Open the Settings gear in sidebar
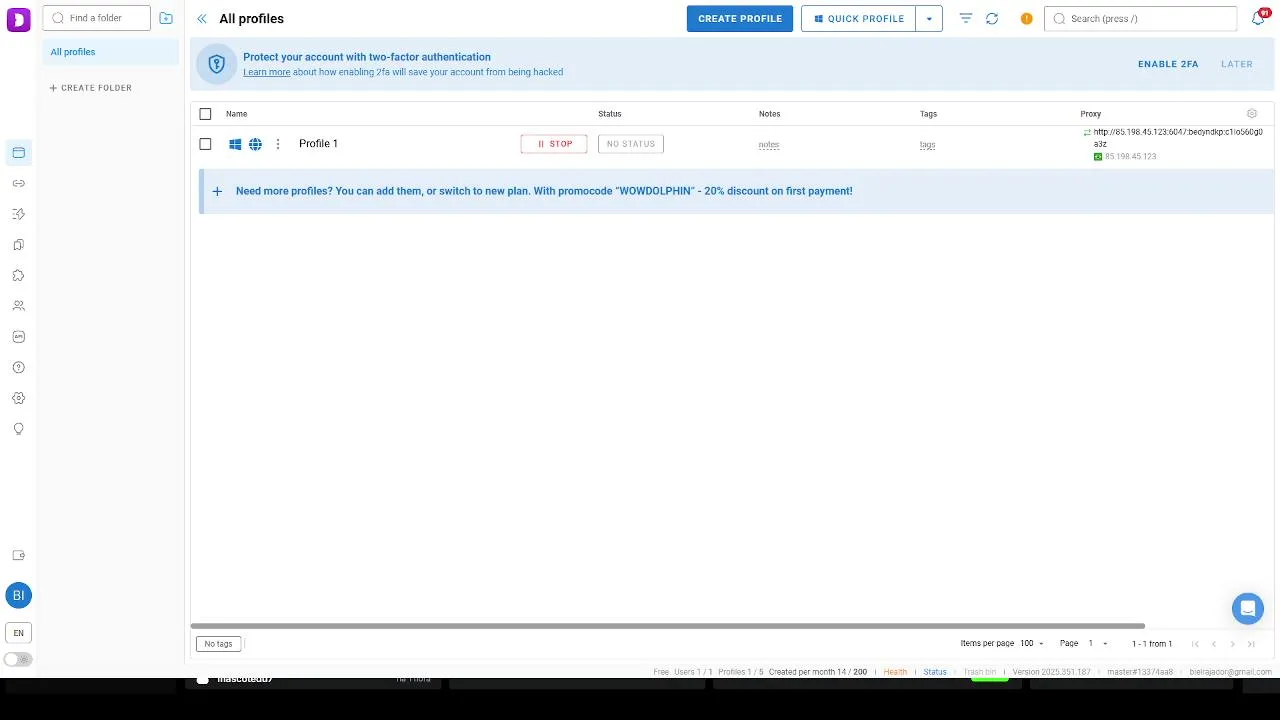Viewport: 1280px width, 720px height. coord(18,398)
